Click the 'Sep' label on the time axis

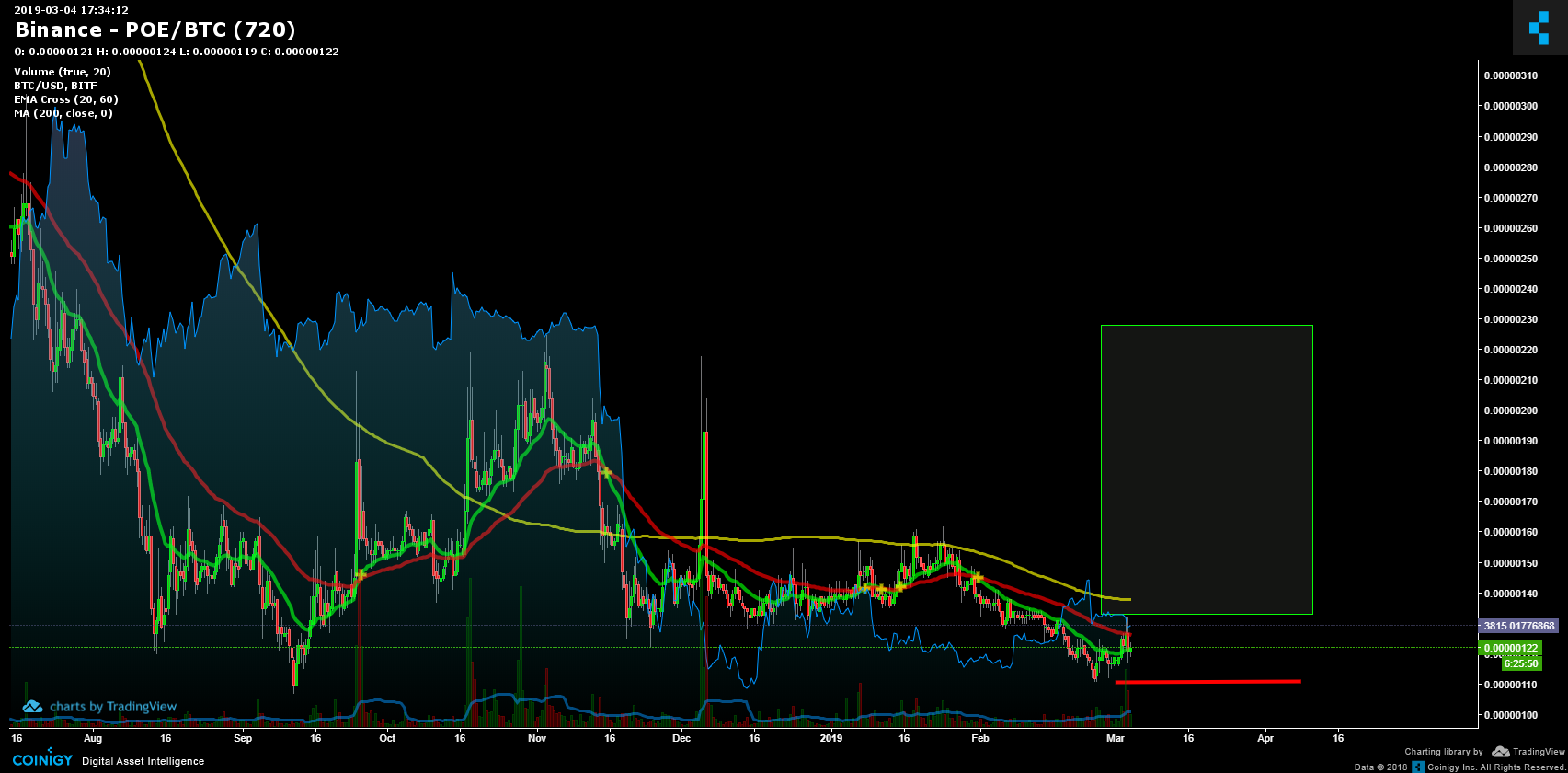point(243,738)
